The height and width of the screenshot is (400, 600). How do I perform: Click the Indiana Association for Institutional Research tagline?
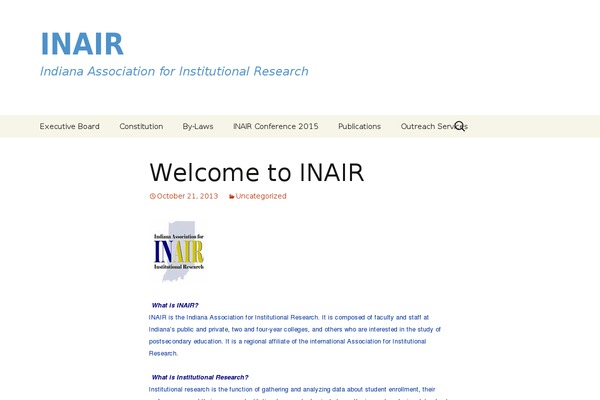[174, 71]
